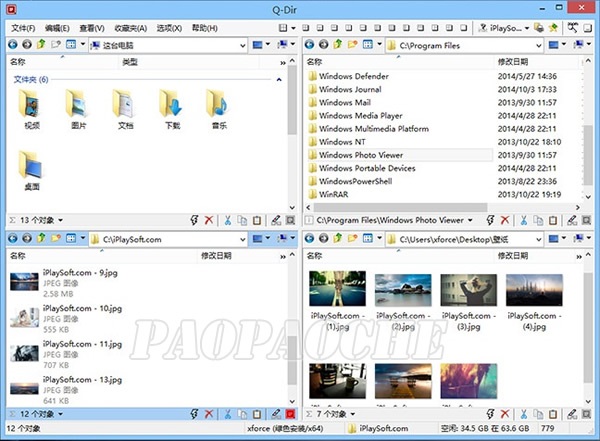Expand the Desktop\壁纸 address dropdown
The width and height of the screenshot is (600, 441).
click(x=539, y=239)
